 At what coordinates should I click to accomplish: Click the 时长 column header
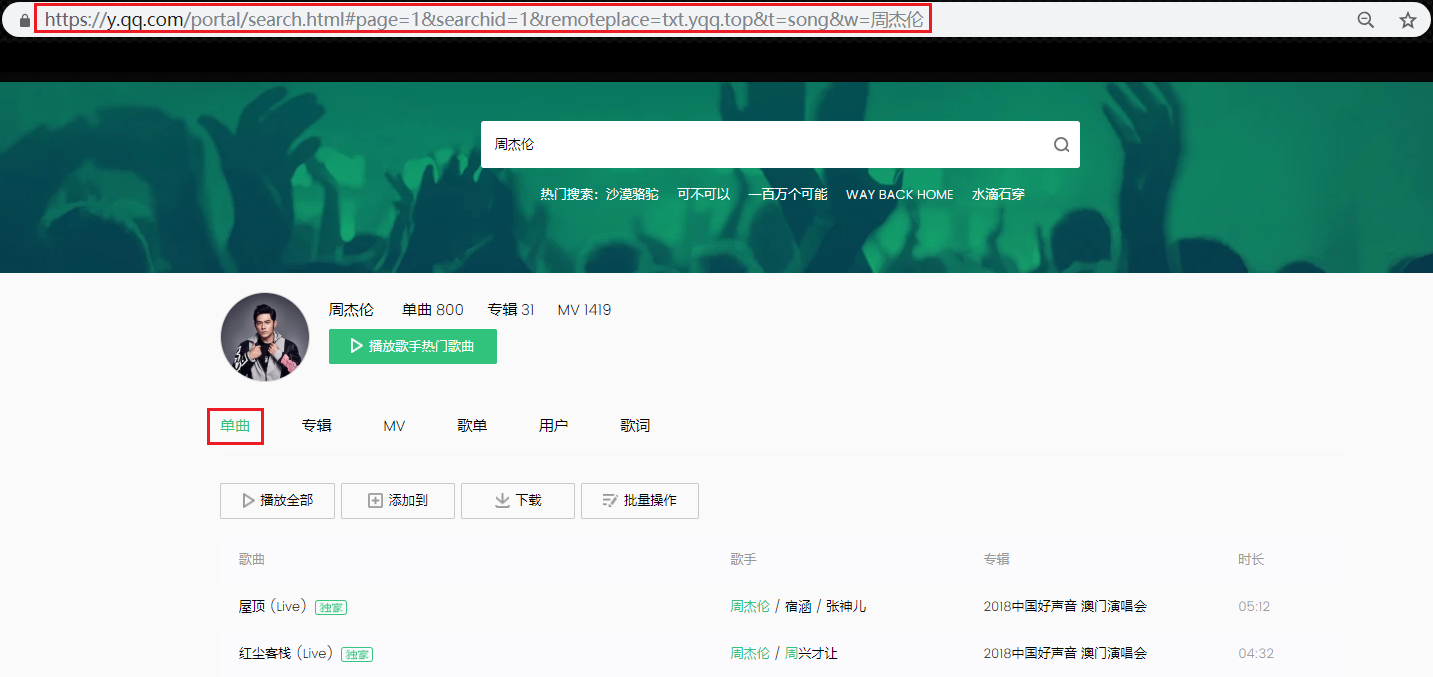tap(1251, 559)
